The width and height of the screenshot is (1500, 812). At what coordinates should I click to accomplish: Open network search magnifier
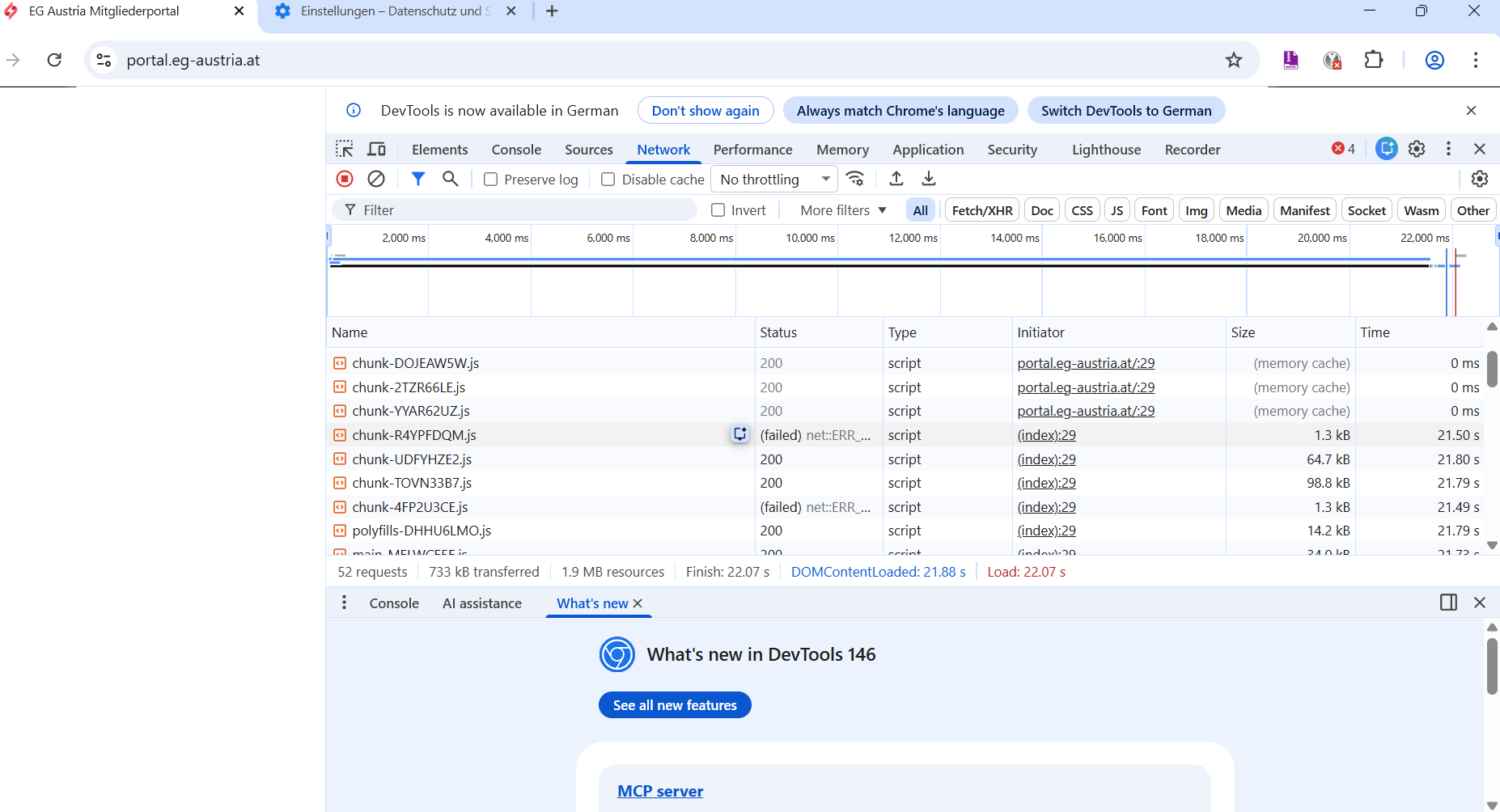pos(451,179)
